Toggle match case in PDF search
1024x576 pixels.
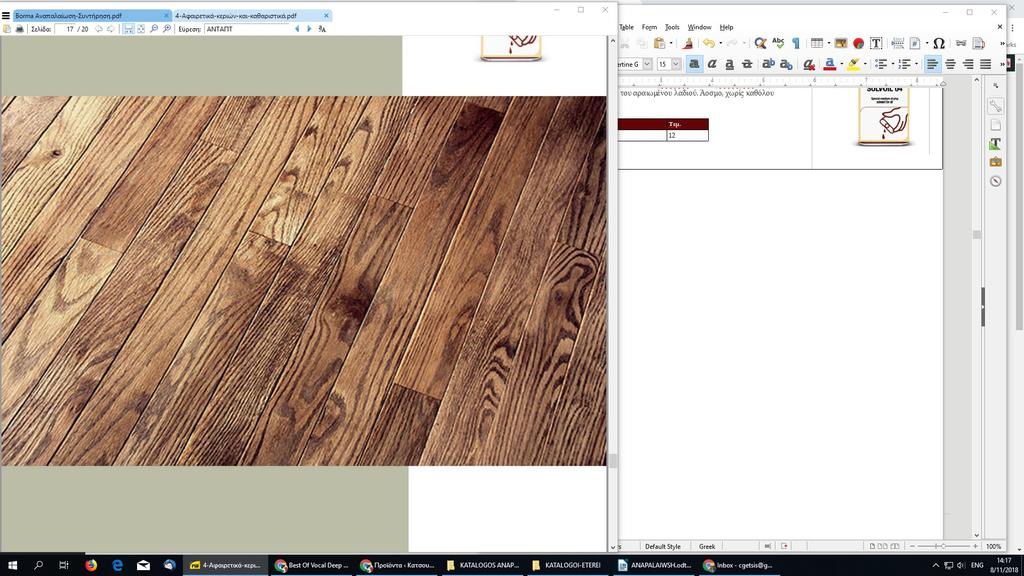tap(322, 29)
